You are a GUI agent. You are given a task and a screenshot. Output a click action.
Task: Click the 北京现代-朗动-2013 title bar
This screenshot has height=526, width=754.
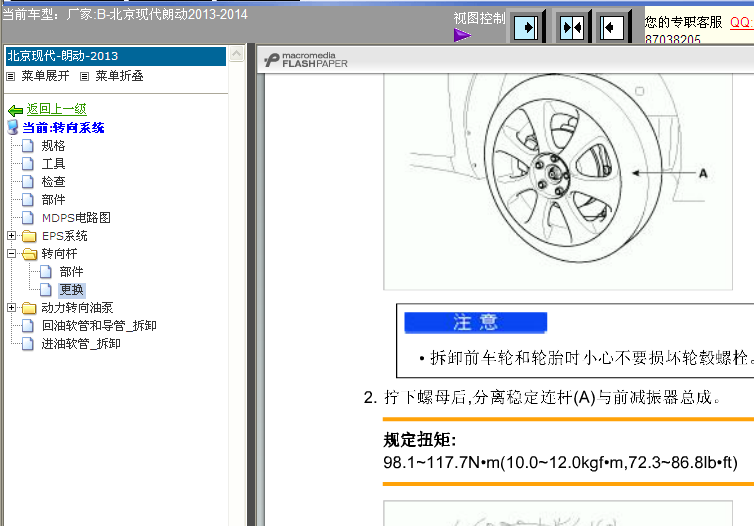click(115, 56)
